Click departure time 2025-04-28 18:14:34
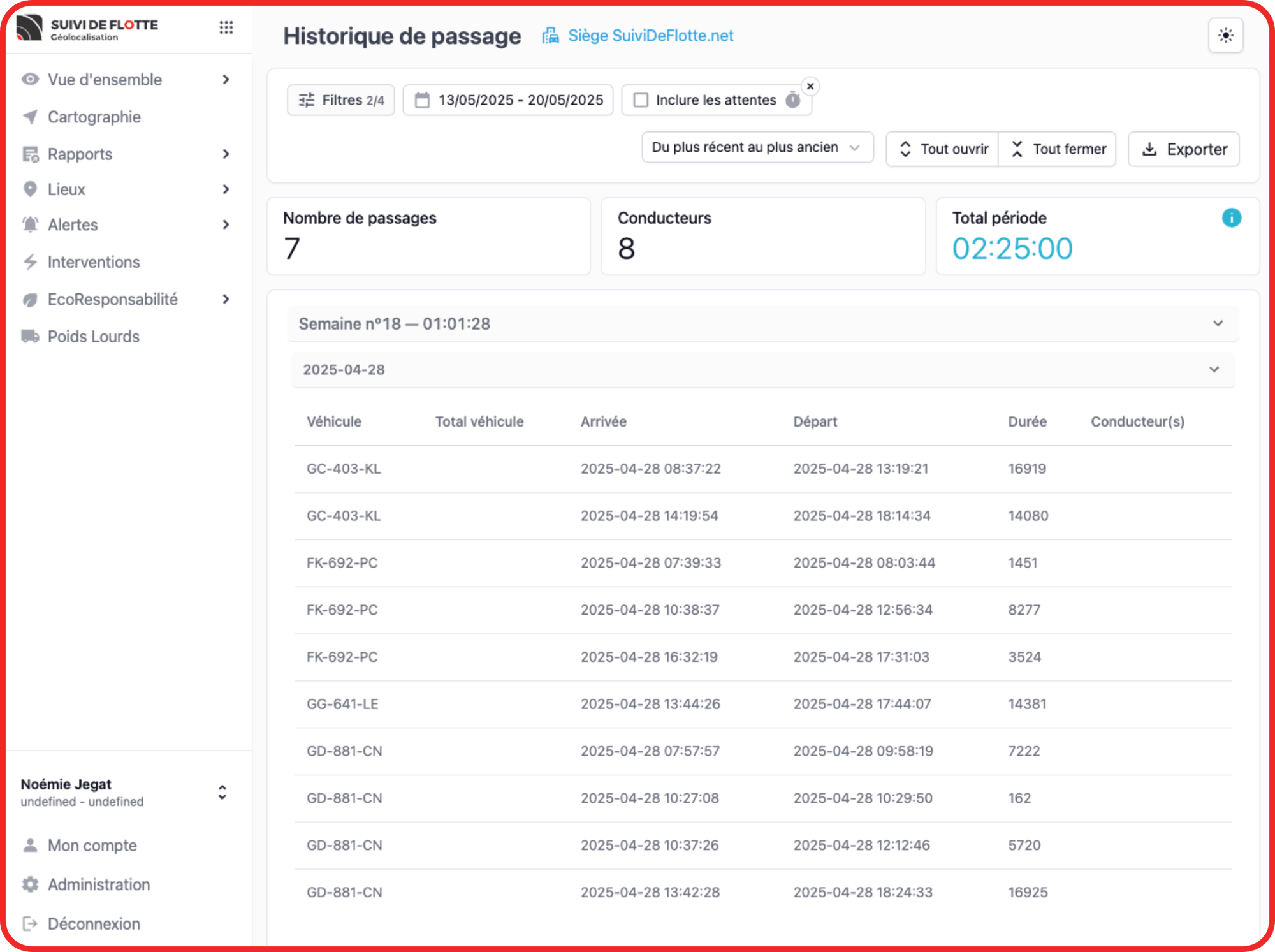 coord(862,516)
